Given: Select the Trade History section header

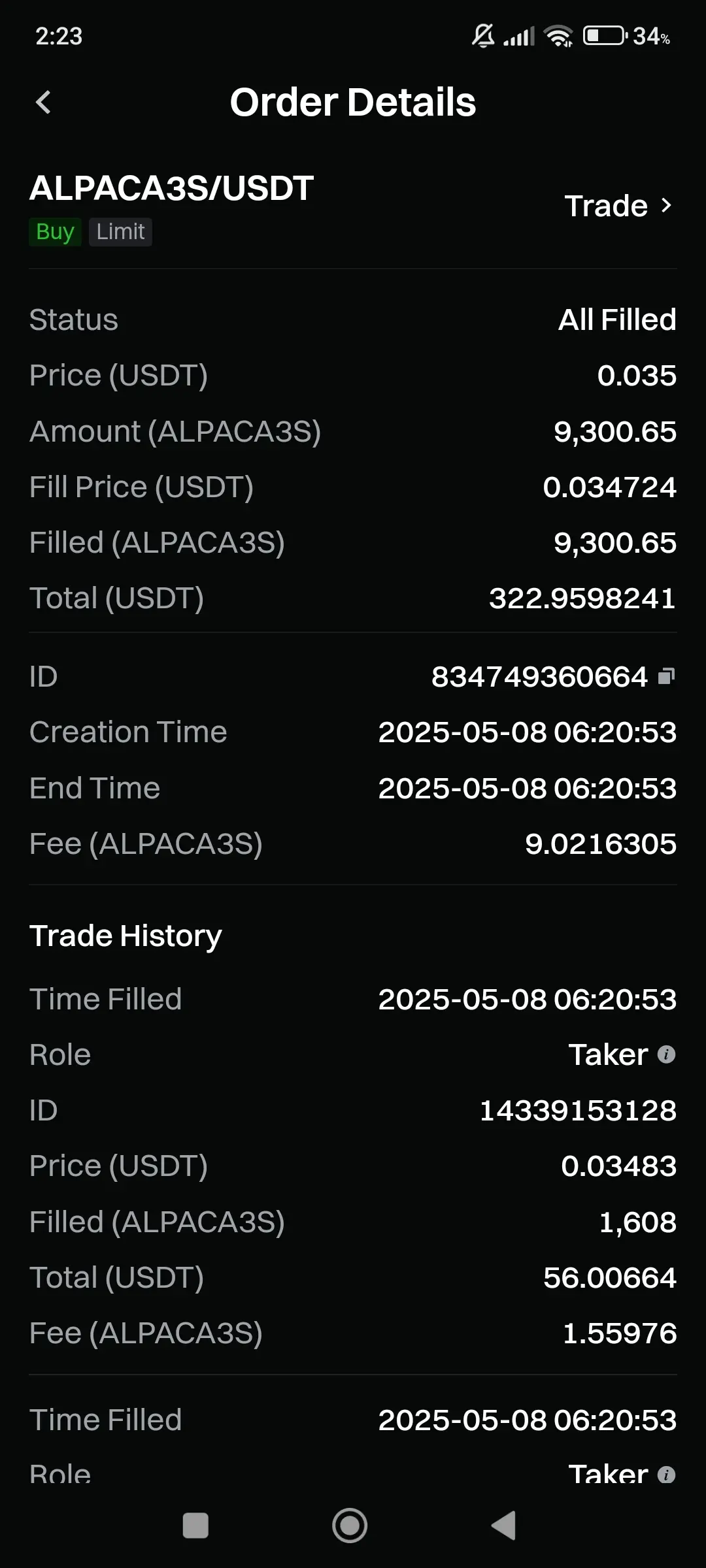Looking at the screenshot, I should coord(126,936).
